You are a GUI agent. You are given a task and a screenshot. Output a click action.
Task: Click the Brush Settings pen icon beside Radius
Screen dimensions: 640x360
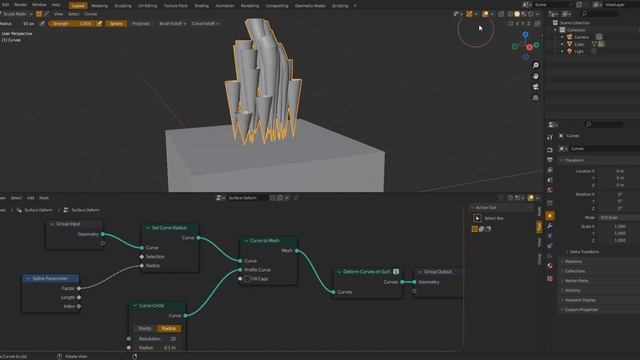[42, 24]
